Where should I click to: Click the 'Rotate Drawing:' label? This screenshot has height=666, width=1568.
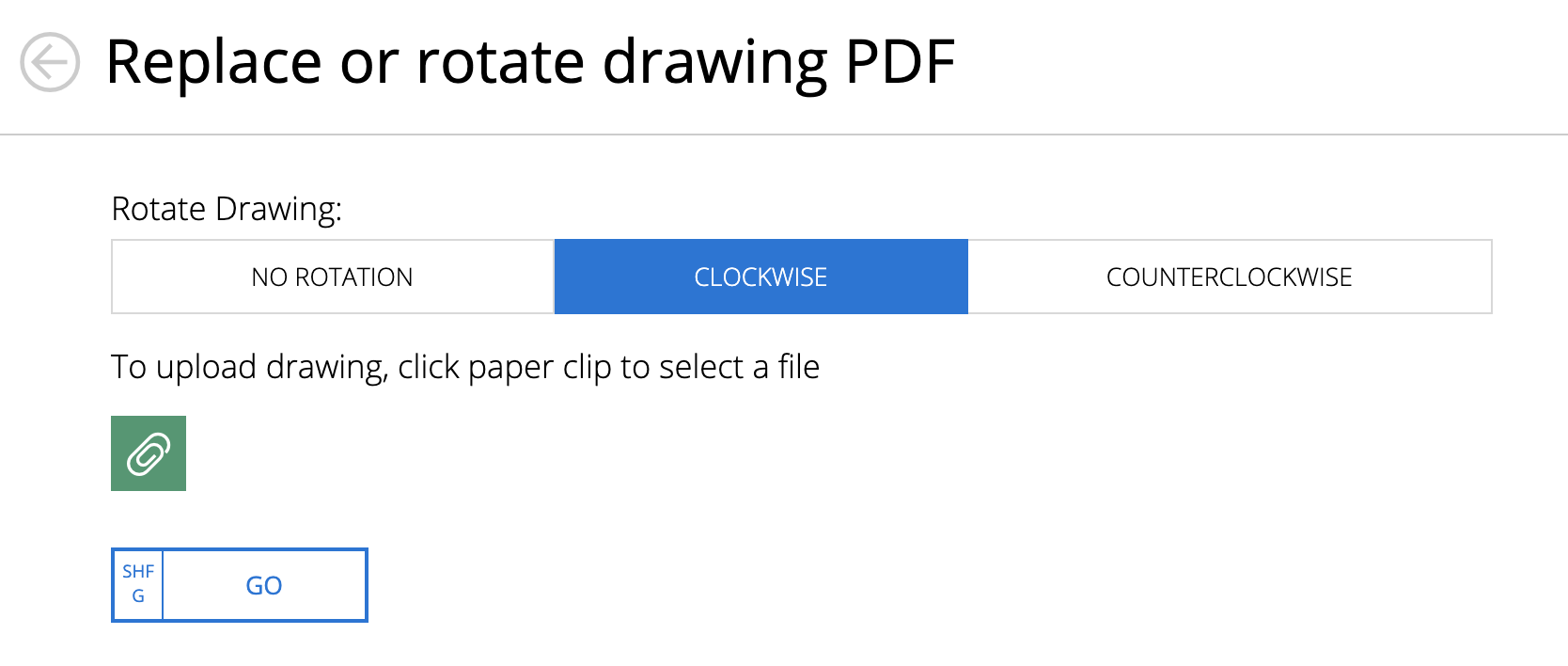[227, 209]
